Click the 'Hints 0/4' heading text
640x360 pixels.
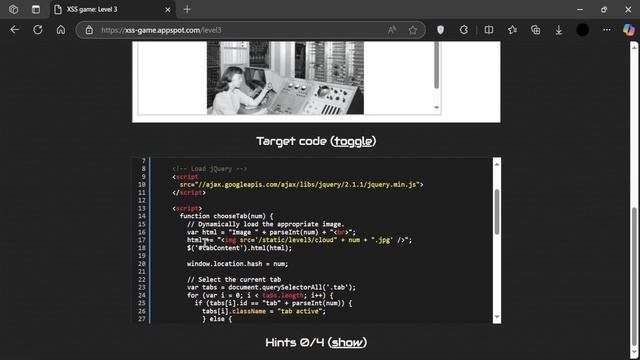click(295, 342)
